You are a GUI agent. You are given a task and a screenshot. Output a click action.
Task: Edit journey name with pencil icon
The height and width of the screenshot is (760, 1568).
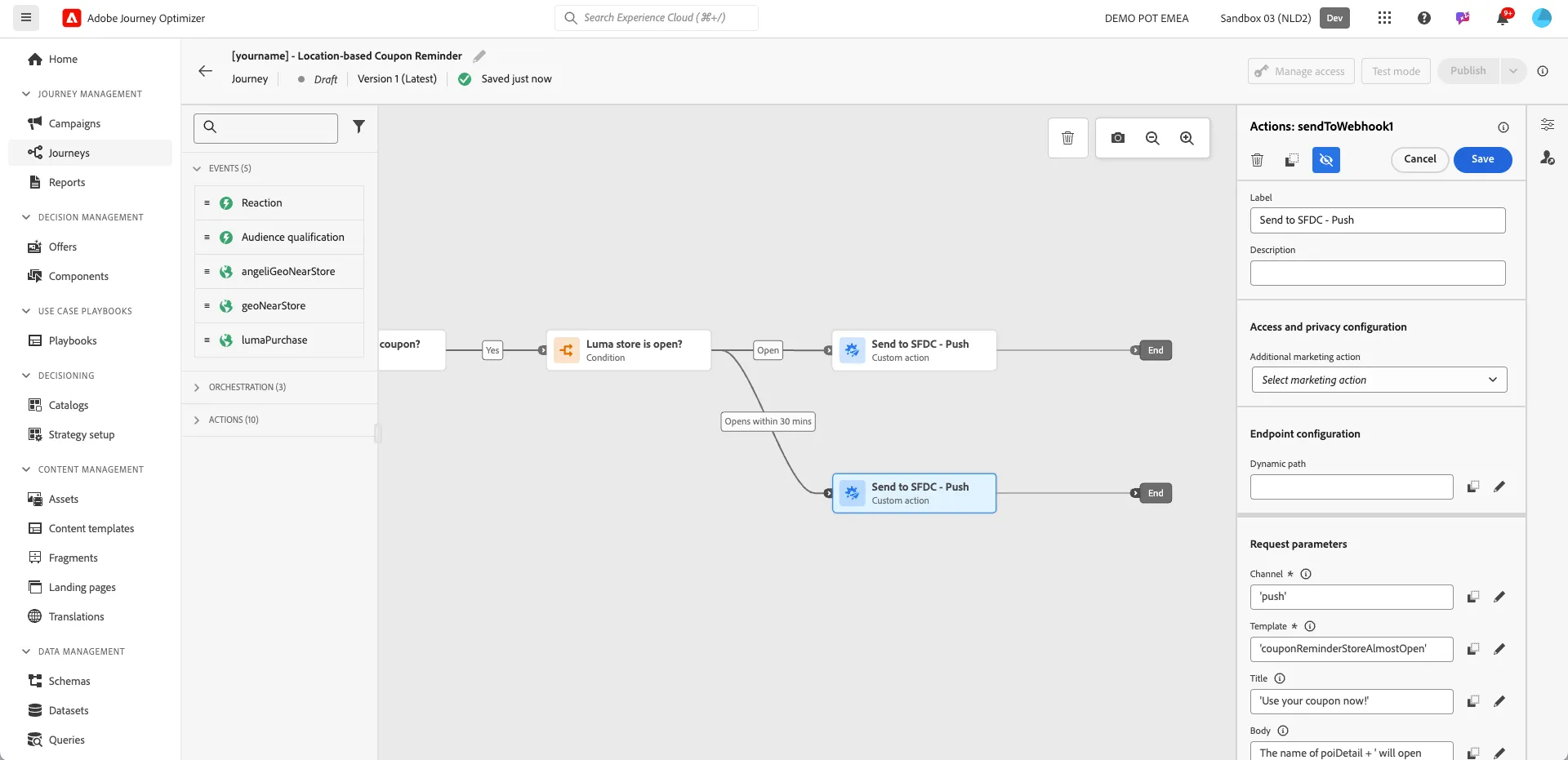click(x=479, y=56)
